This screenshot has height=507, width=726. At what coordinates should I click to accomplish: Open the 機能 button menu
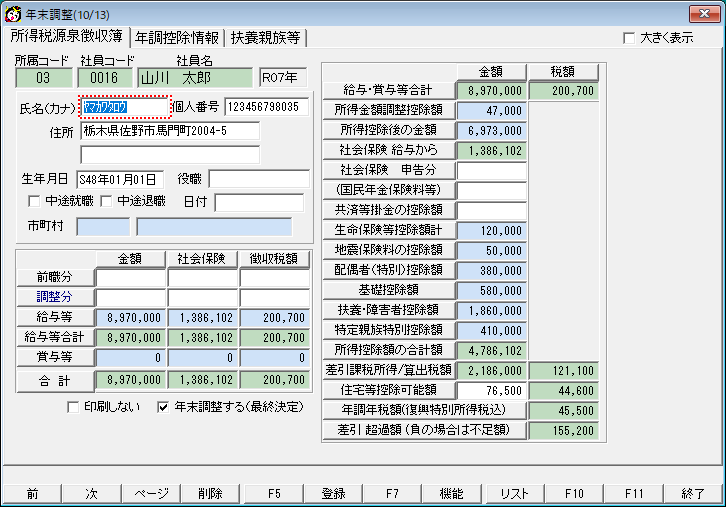(x=452, y=494)
